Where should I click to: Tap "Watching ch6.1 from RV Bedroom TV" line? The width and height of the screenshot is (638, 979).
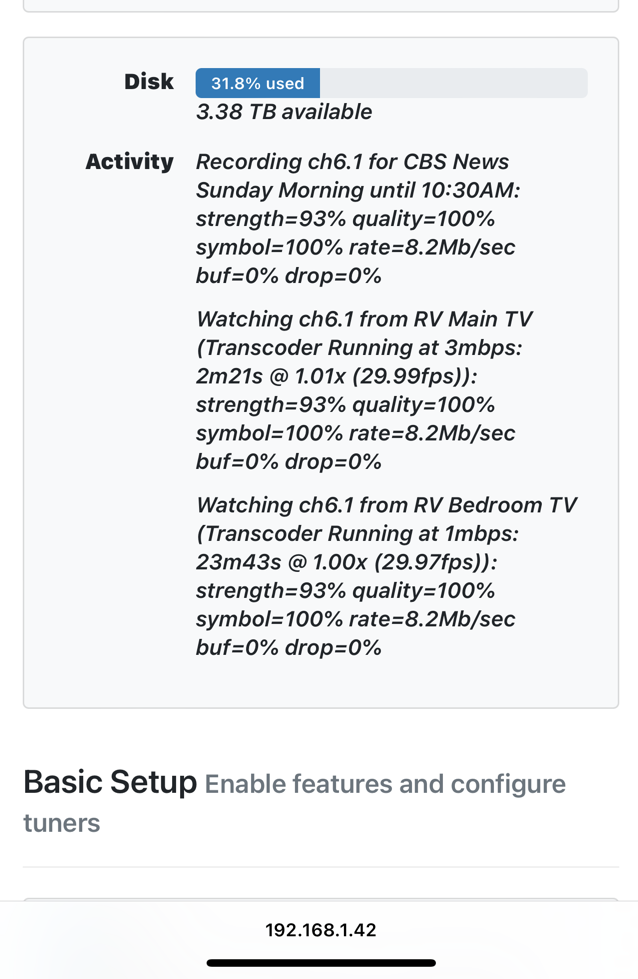pos(386,505)
